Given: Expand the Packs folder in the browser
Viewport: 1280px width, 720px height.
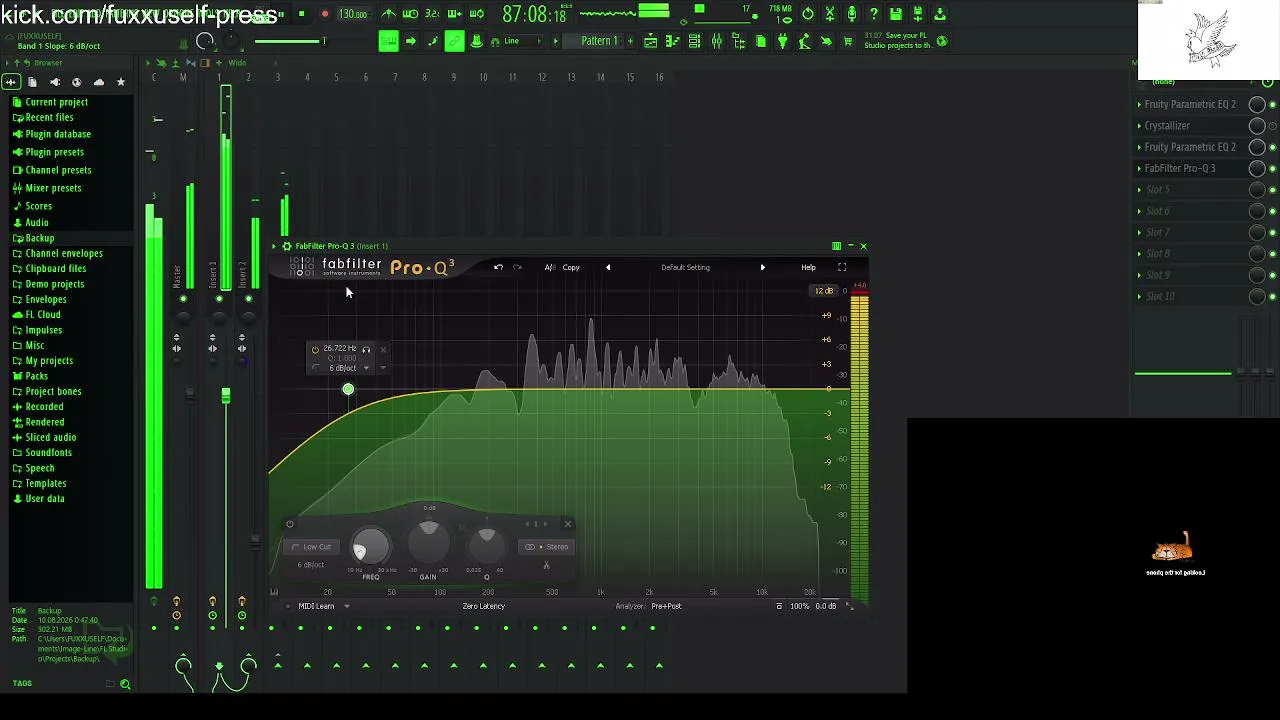Looking at the screenshot, I should click(36, 376).
